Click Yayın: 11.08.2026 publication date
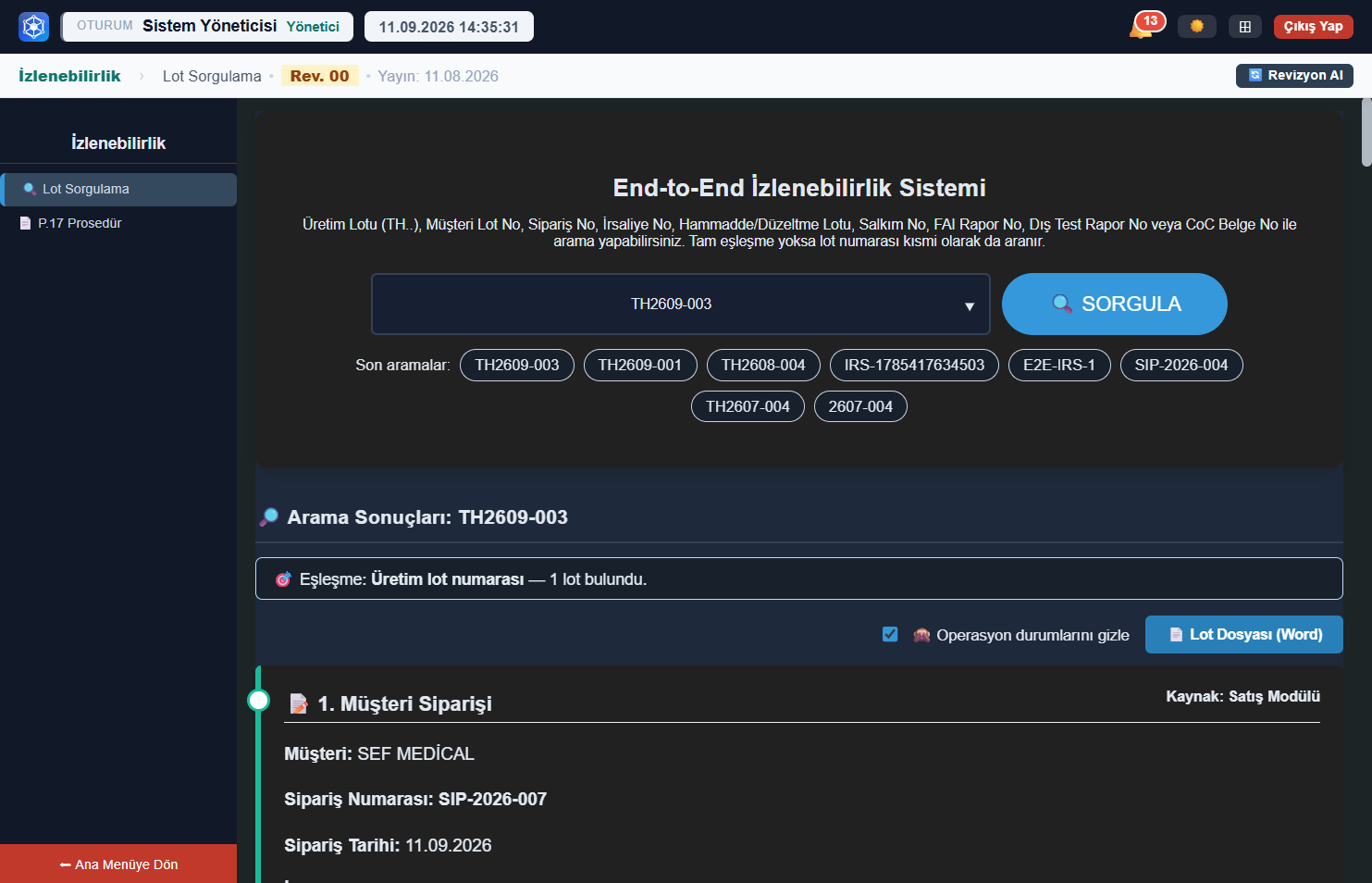 coord(438,76)
